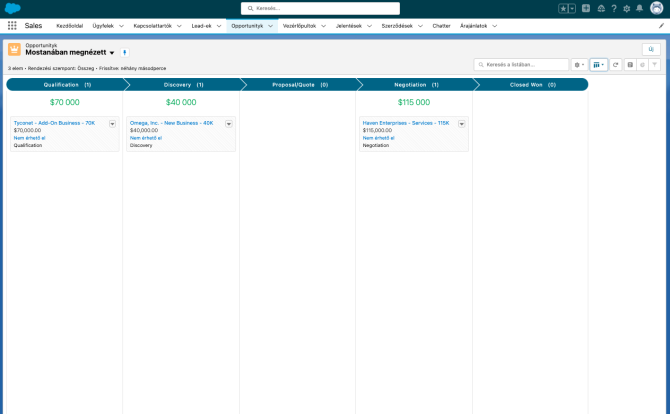The image size is (670, 414).
Task: Pin the Mostanában megnézett list view
Action: click(124, 52)
